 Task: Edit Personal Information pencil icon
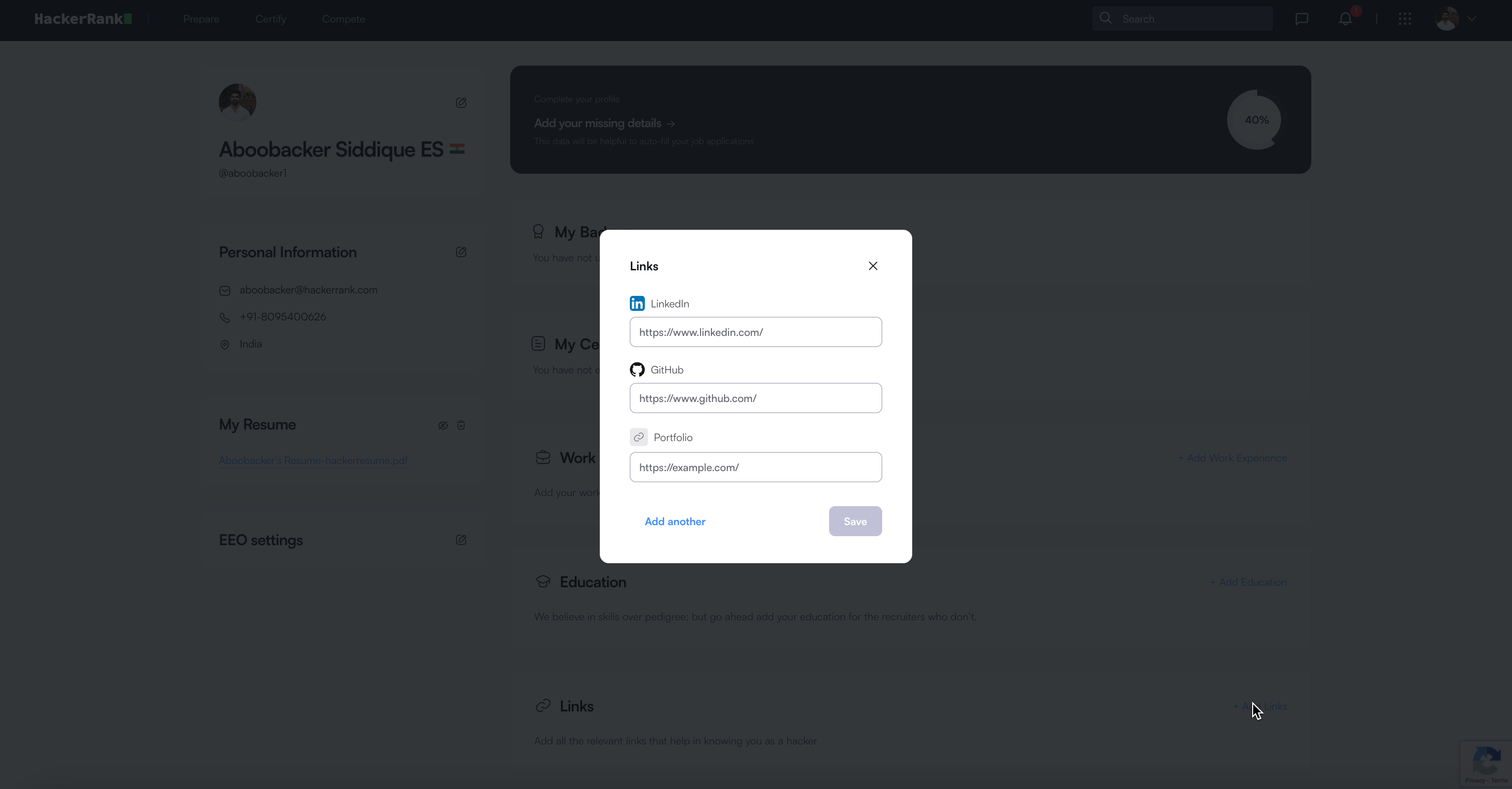point(461,252)
